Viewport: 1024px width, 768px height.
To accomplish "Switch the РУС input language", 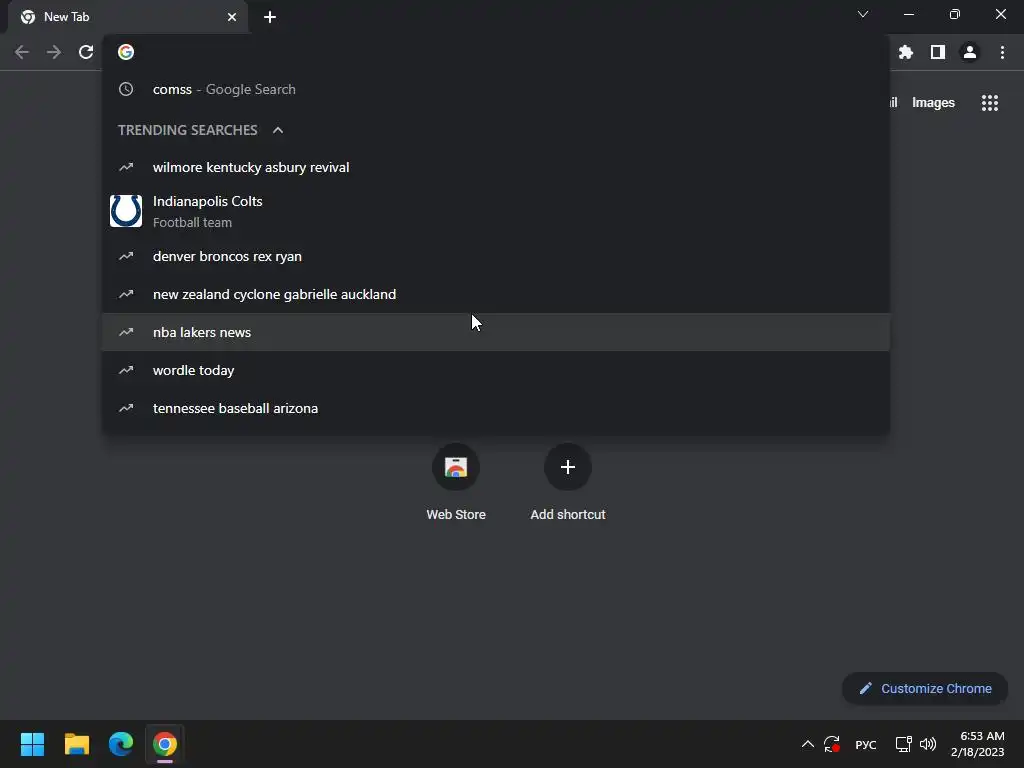I will [x=866, y=744].
